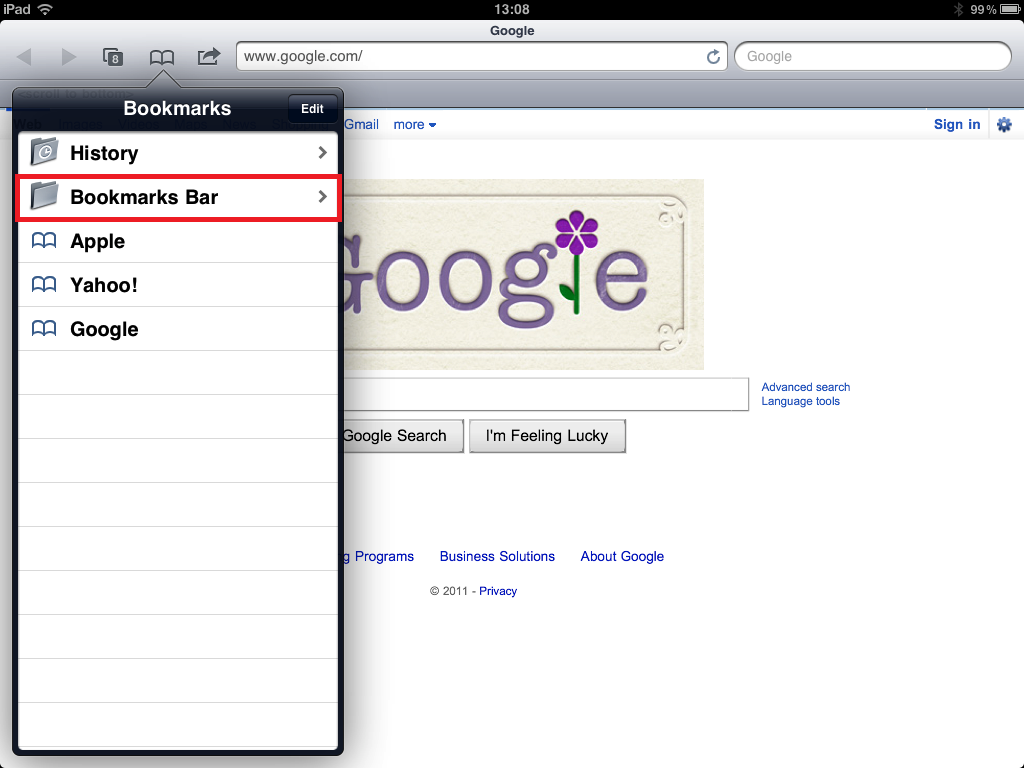Open the Advanced search link
1024x768 pixels.
point(805,387)
